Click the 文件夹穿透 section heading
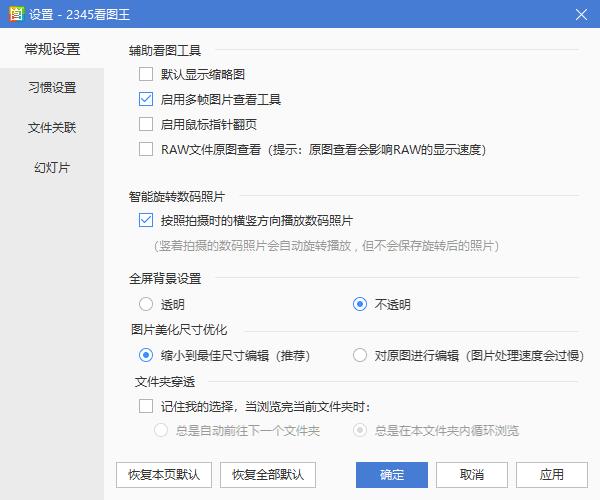The width and height of the screenshot is (600, 500). click(165, 381)
